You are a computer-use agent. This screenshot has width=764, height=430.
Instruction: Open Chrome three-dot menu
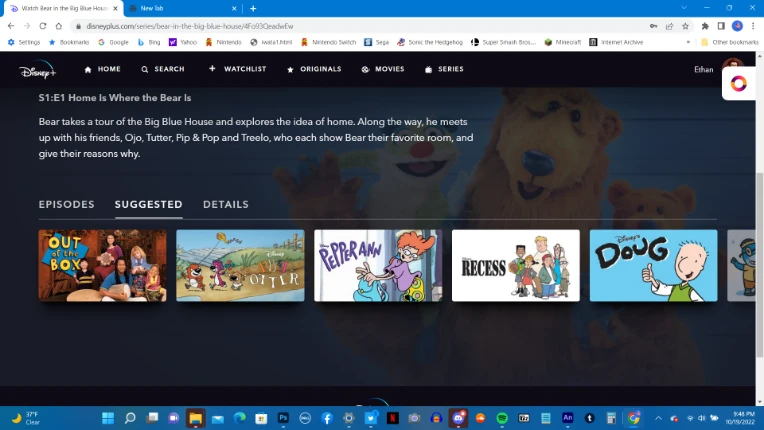coord(753,26)
